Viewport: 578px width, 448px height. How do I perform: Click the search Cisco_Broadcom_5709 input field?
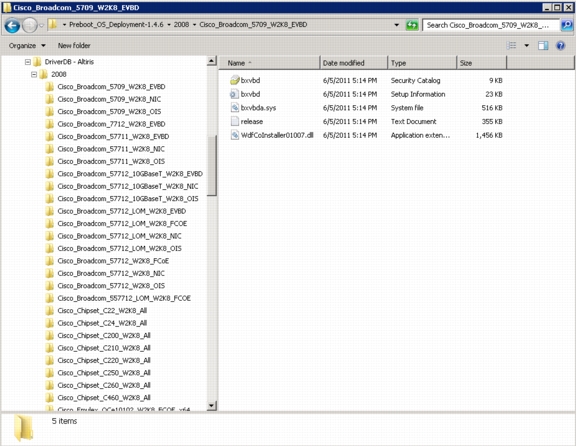[x=491, y=25]
